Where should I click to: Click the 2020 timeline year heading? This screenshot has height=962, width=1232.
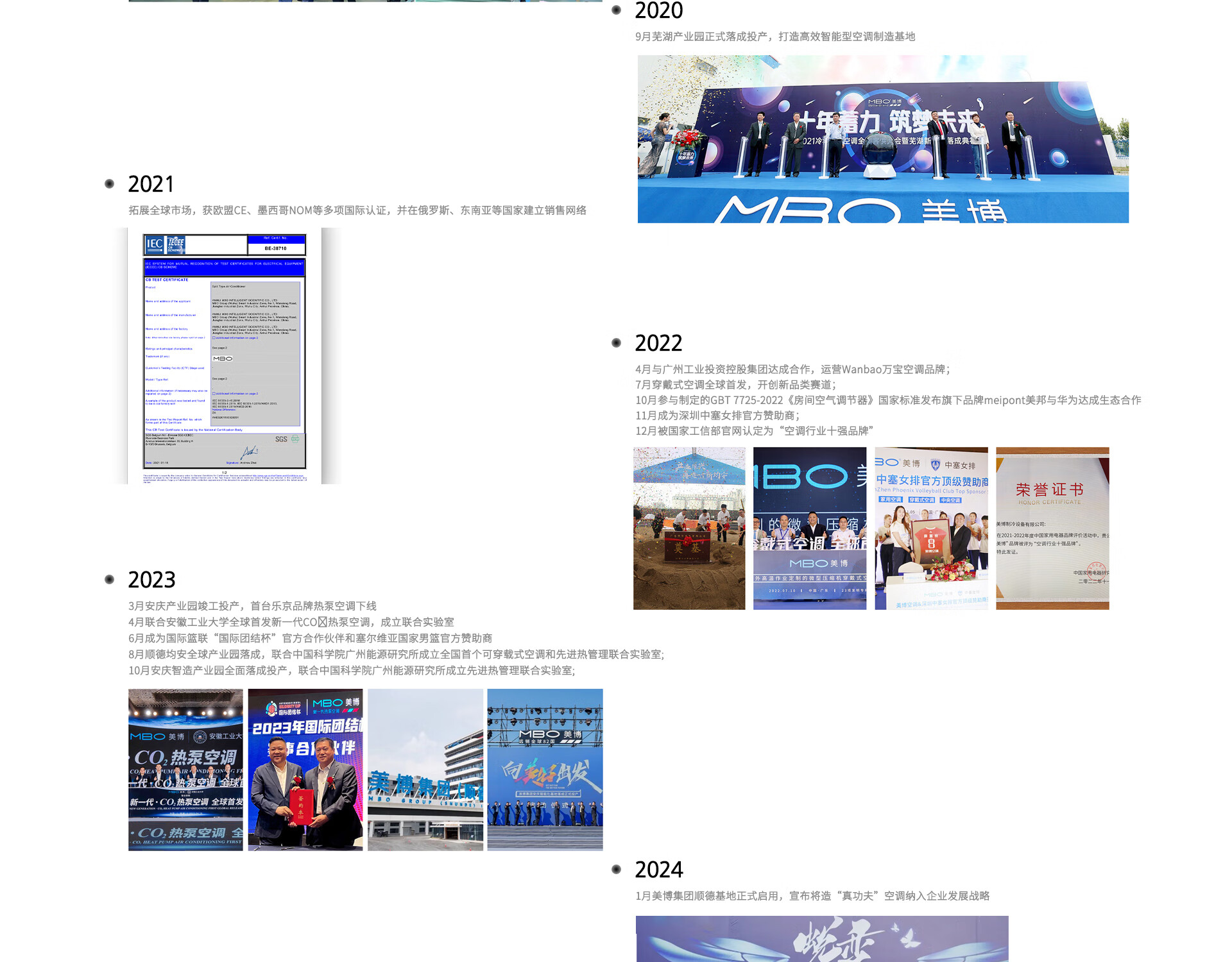click(x=658, y=10)
